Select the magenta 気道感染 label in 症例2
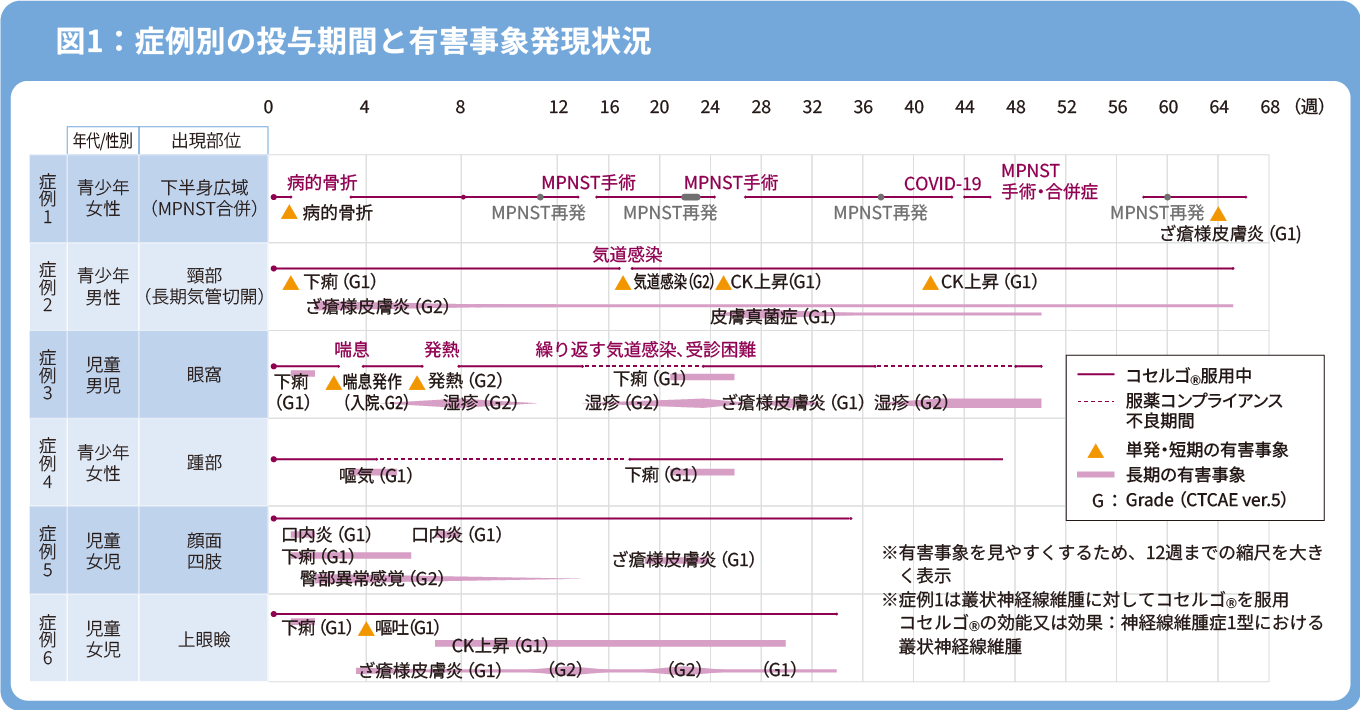This screenshot has width=1360, height=710. click(x=628, y=256)
